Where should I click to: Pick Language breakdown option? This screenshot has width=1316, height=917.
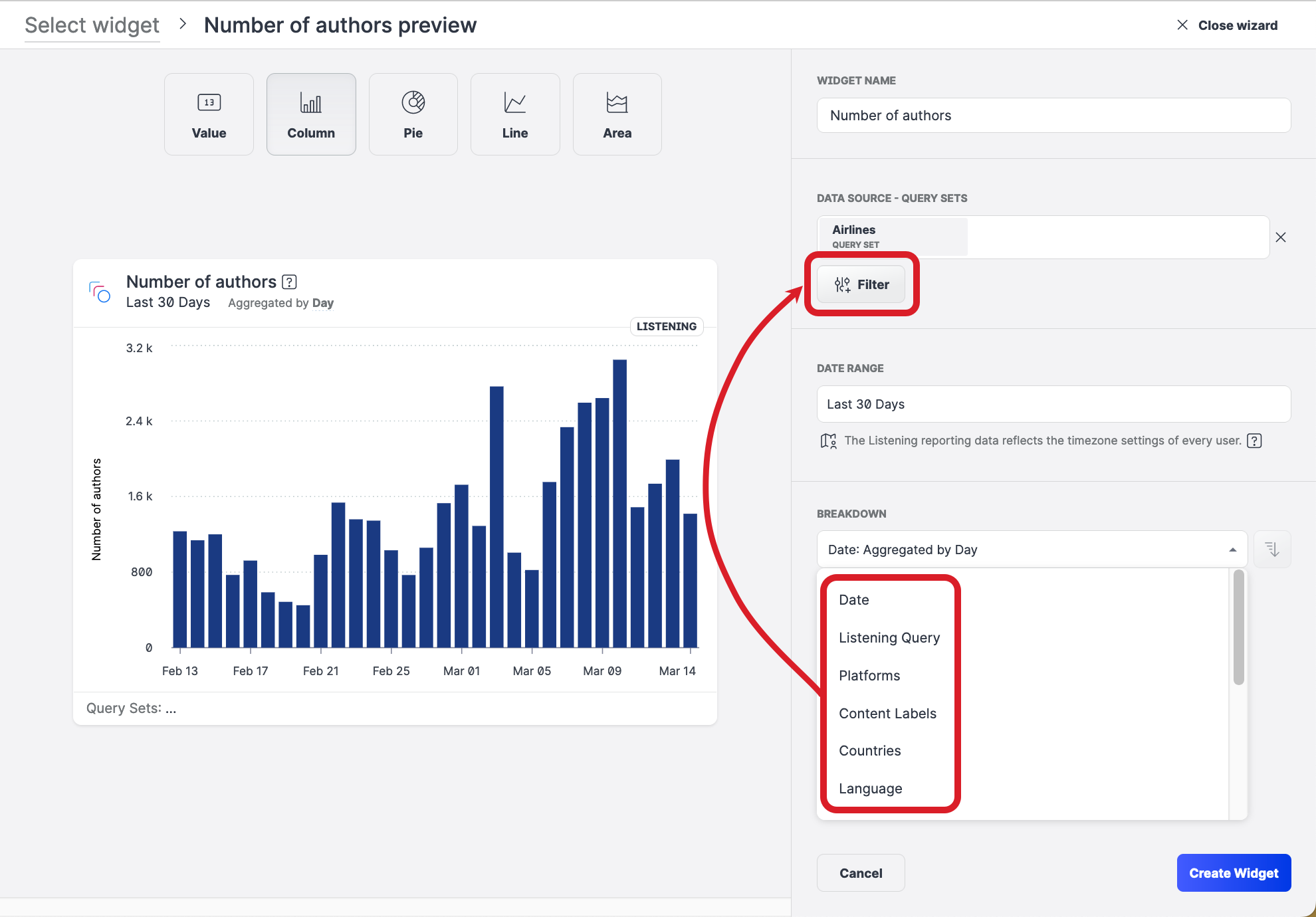[870, 789]
